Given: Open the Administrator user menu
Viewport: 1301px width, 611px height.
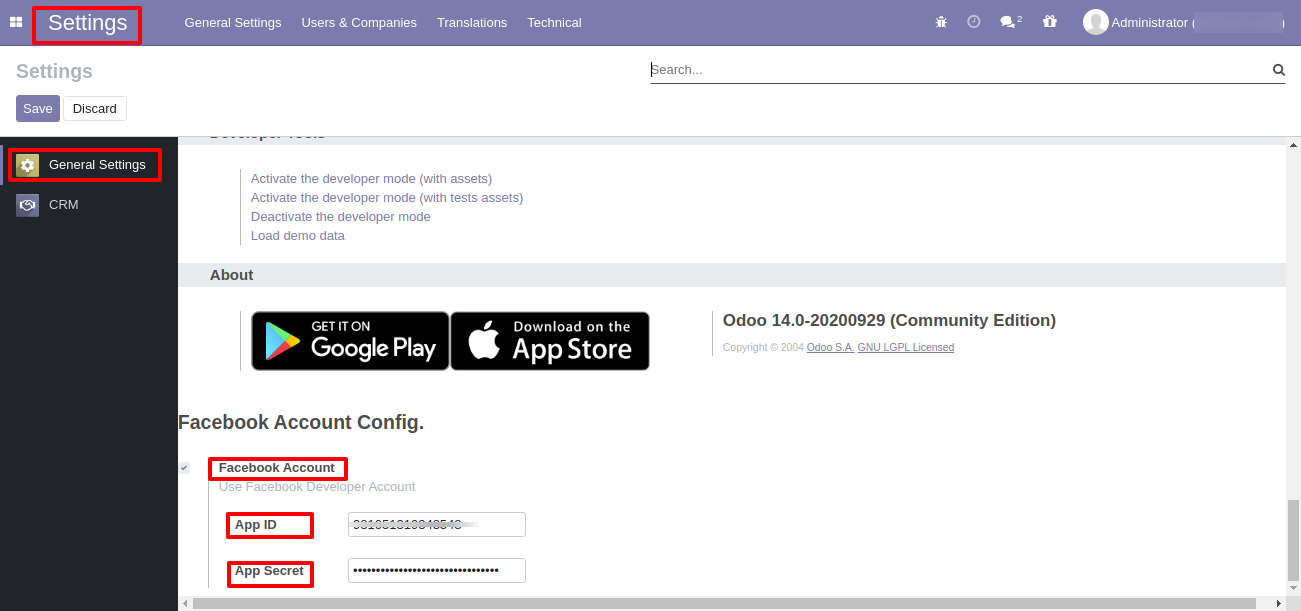Looking at the screenshot, I should click(x=1183, y=22).
